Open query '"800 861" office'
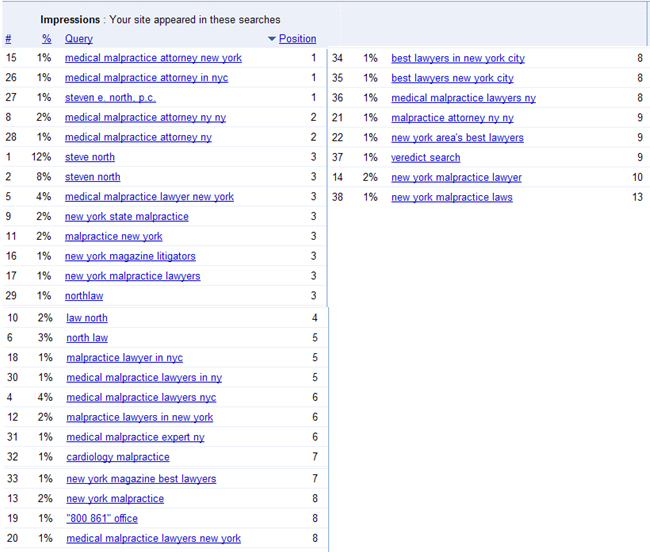Viewport: 650px width, 552px height. 102,518
